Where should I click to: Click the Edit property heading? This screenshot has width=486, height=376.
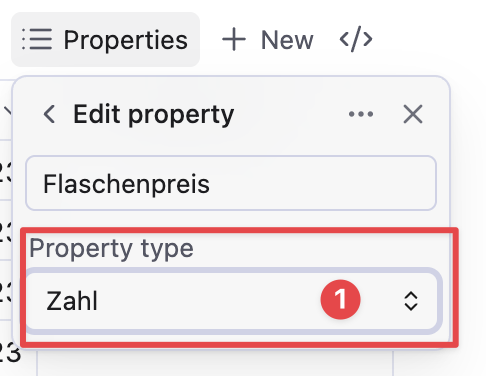153,114
